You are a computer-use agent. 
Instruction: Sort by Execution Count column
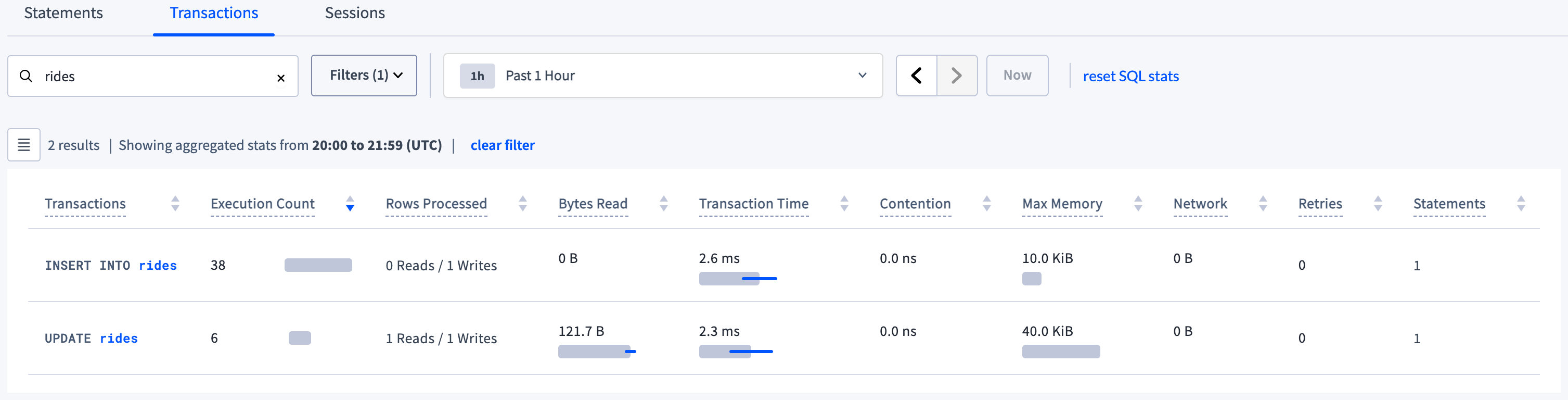pos(350,204)
